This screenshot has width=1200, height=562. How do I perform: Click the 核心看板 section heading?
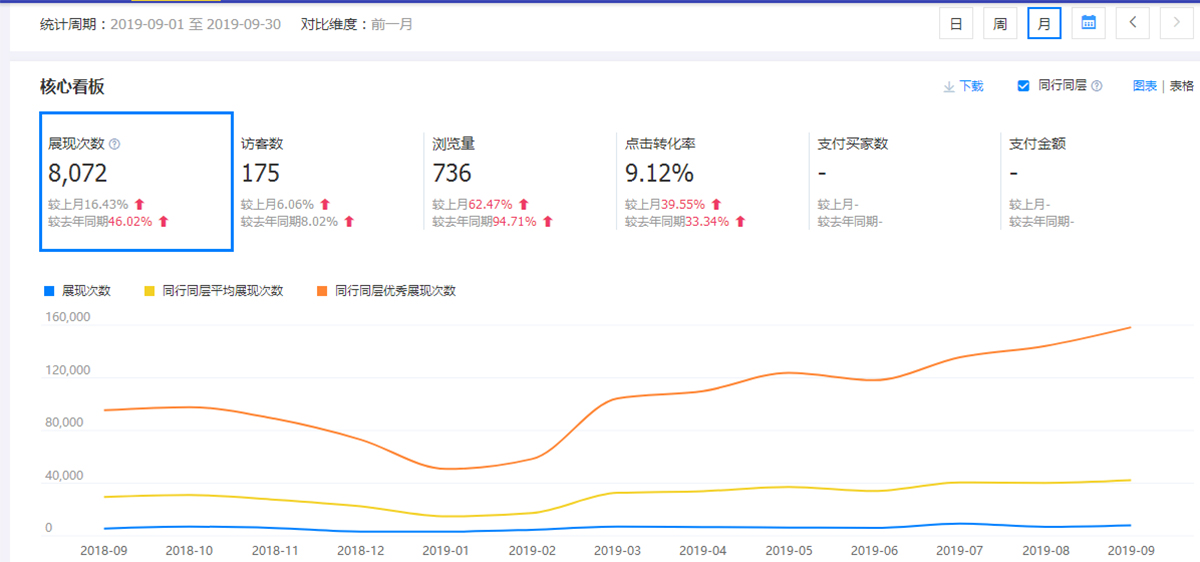tap(72, 87)
